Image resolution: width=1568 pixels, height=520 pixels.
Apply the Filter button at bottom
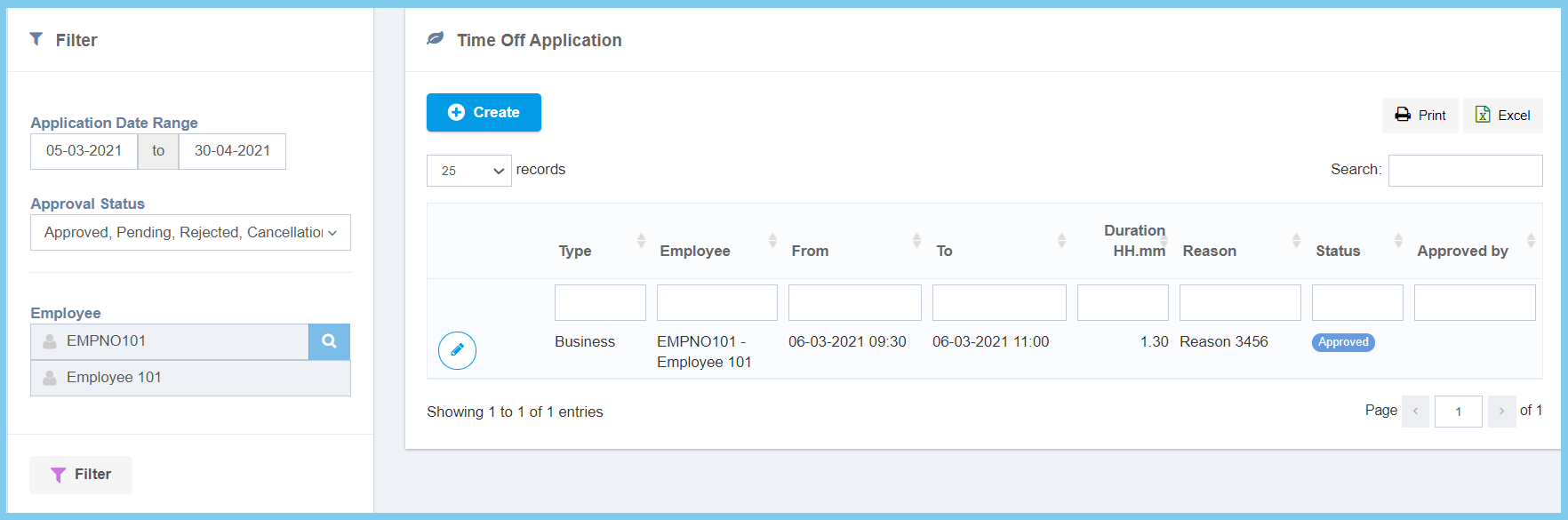81,475
